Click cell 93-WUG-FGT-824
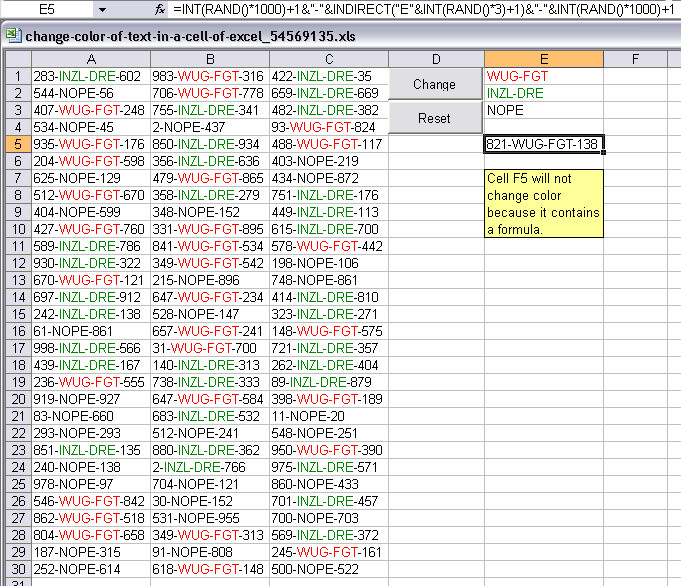This screenshot has width=681, height=586. pos(329,127)
